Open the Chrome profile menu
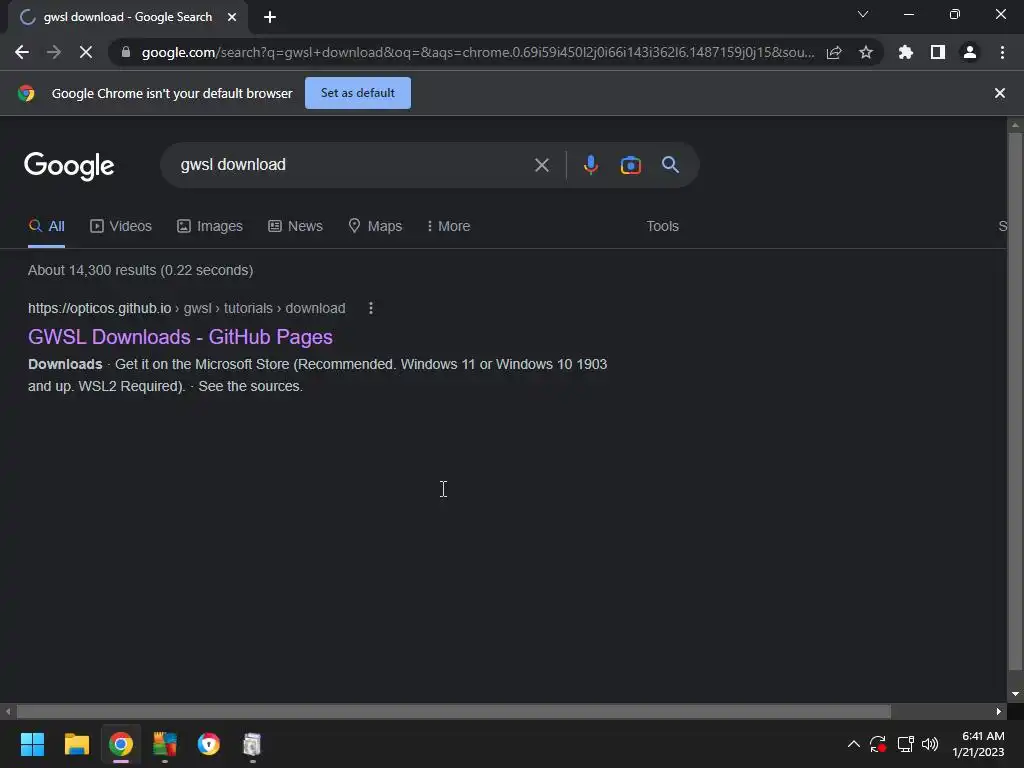 pyautogui.click(x=970, y=52)
